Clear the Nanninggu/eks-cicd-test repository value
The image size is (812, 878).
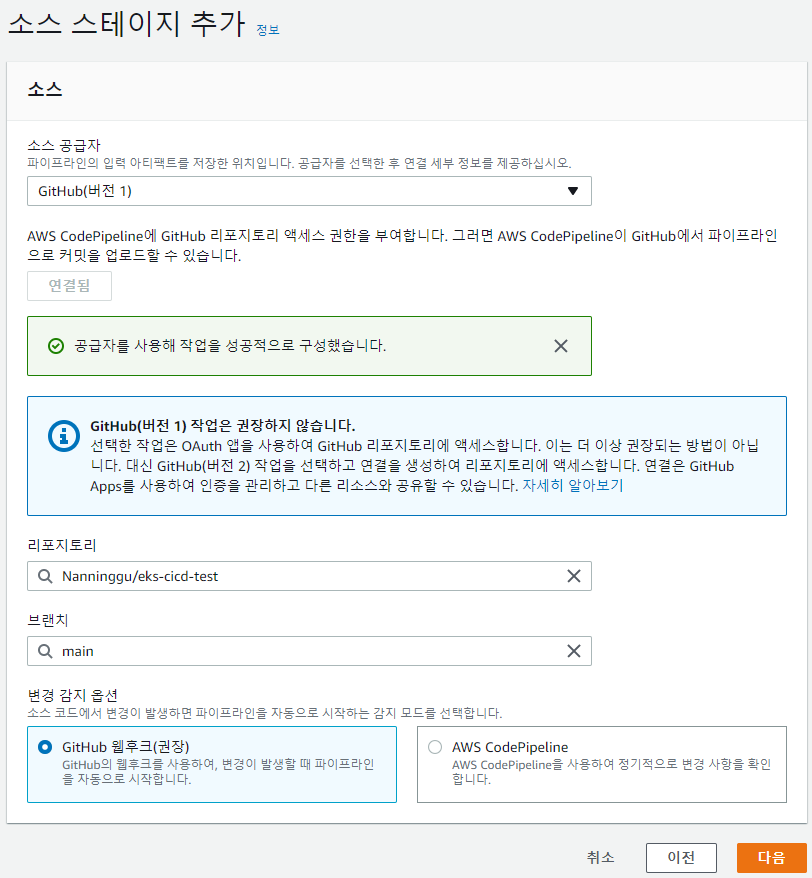point(573,576)
